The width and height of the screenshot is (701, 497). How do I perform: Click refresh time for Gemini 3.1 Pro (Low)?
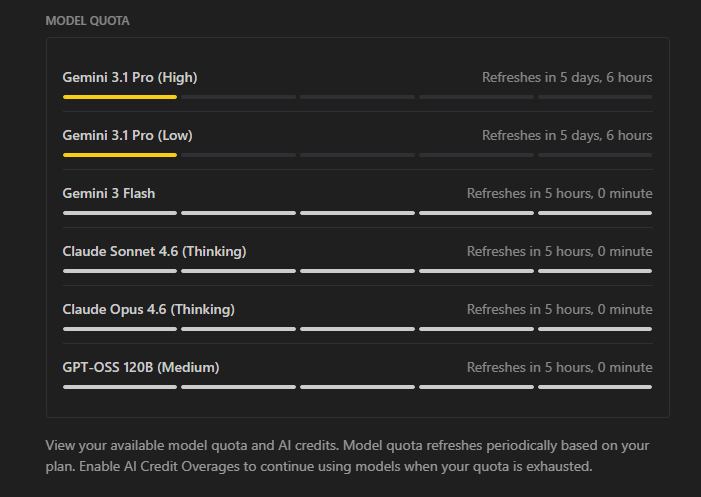567,135
